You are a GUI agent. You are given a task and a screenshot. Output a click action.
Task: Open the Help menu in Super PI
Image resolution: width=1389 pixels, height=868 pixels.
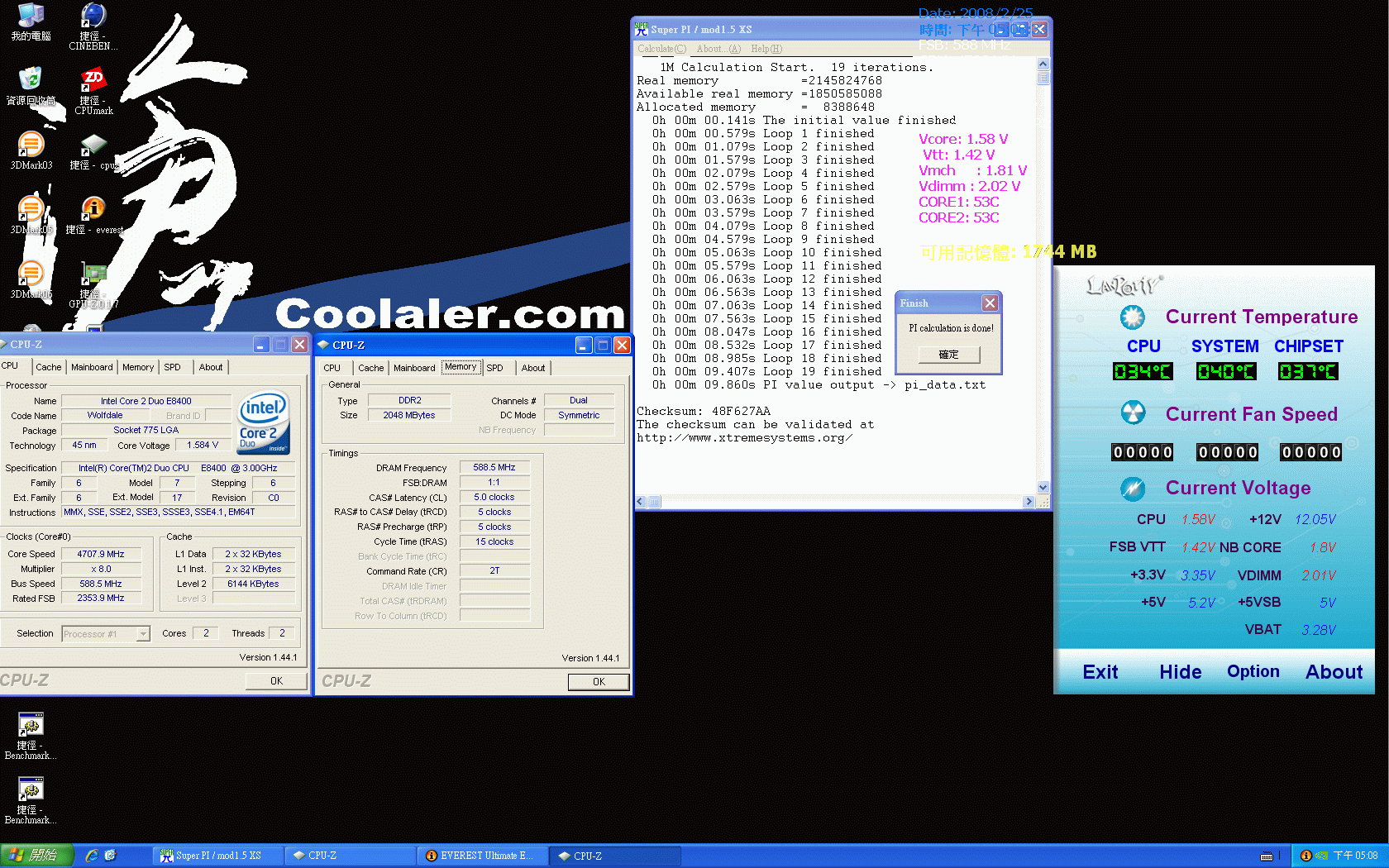pos(766,49)
